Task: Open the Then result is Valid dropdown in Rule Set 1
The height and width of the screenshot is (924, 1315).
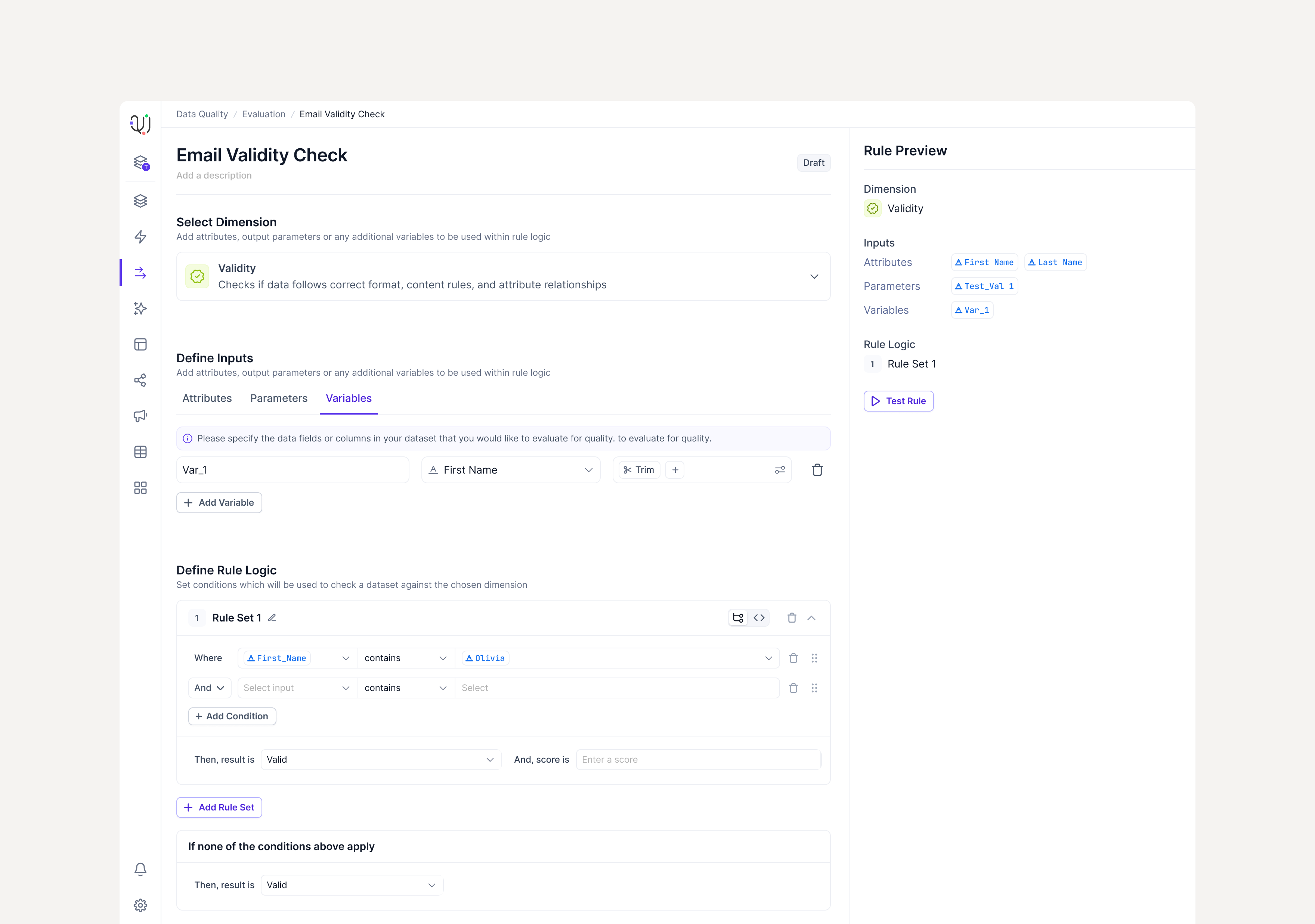Action: (x=381, y=760)
